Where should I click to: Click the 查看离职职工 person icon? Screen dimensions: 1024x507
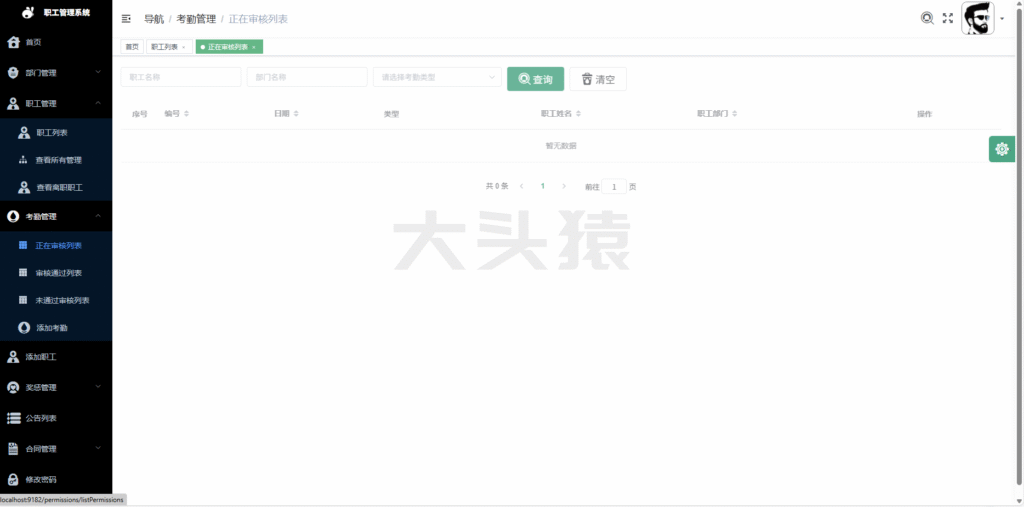[24, 188]
